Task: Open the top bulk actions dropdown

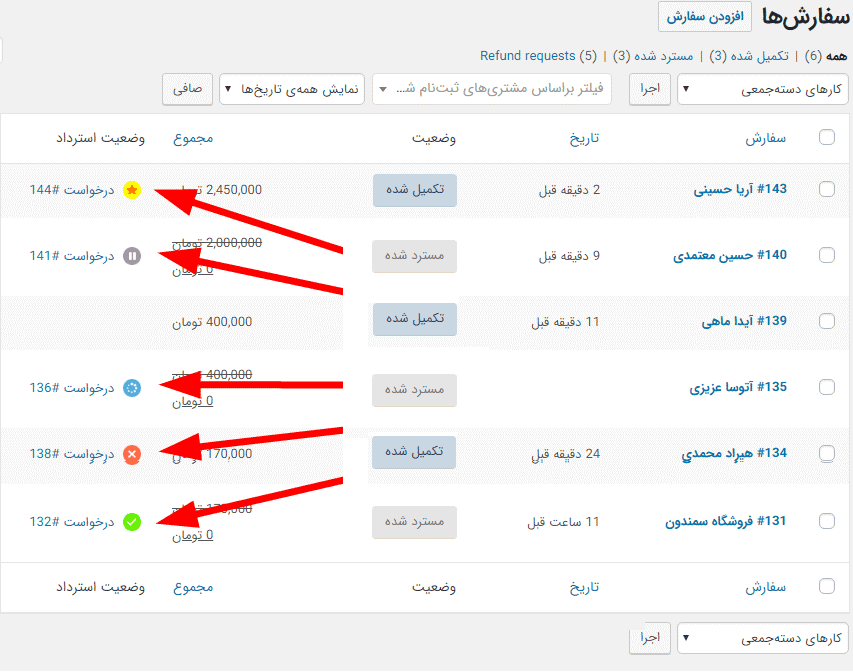Action: click(x=762, y=89)
